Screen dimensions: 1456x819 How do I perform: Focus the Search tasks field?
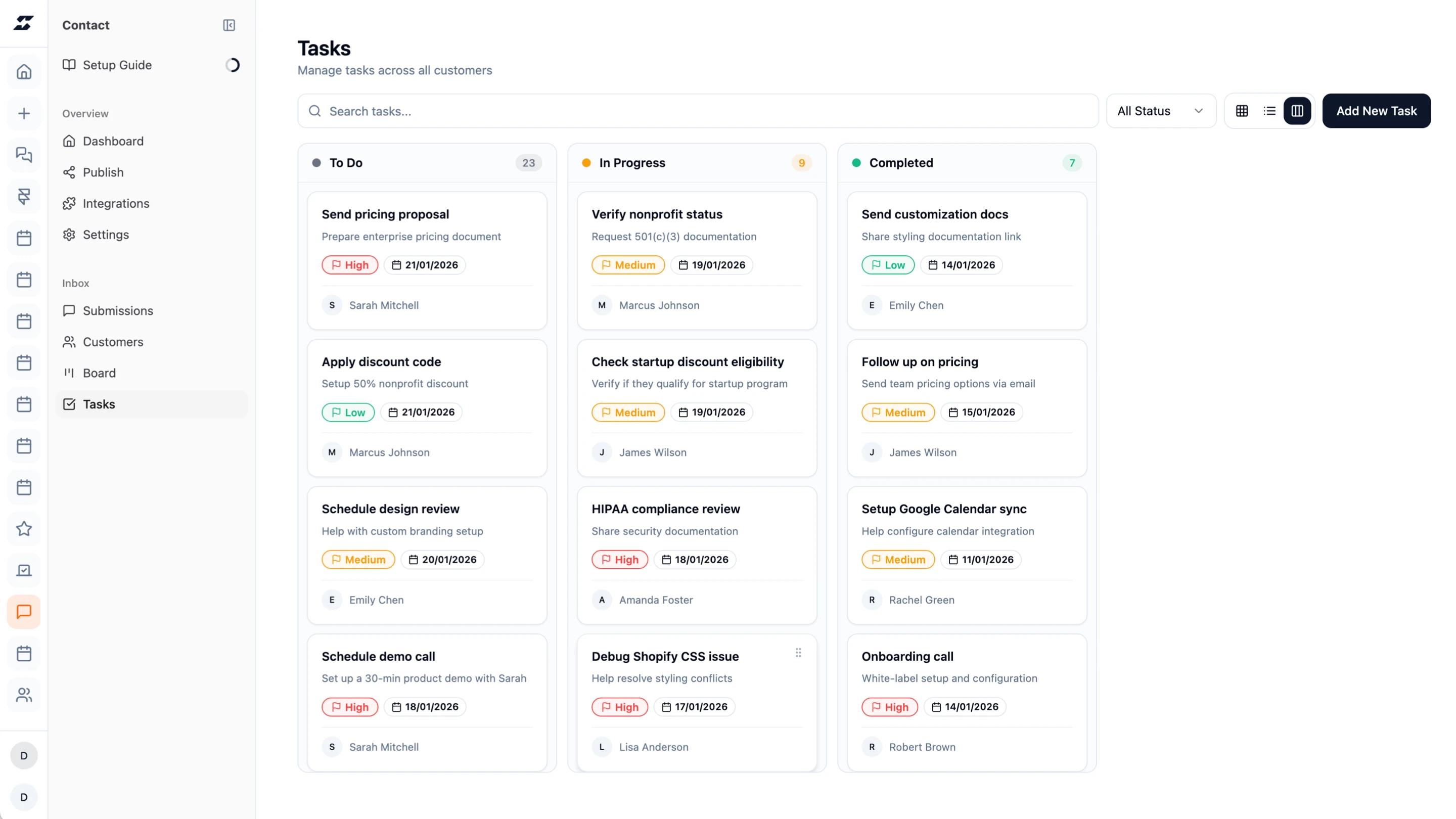tap(698, 111)
